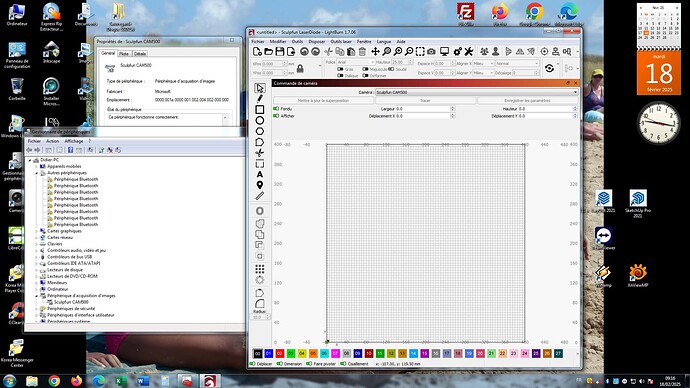This screenshot has width=690, height=388.
Task: Open the Normal style dropdown
Action: pyautogui.click(x=517, y=63)
